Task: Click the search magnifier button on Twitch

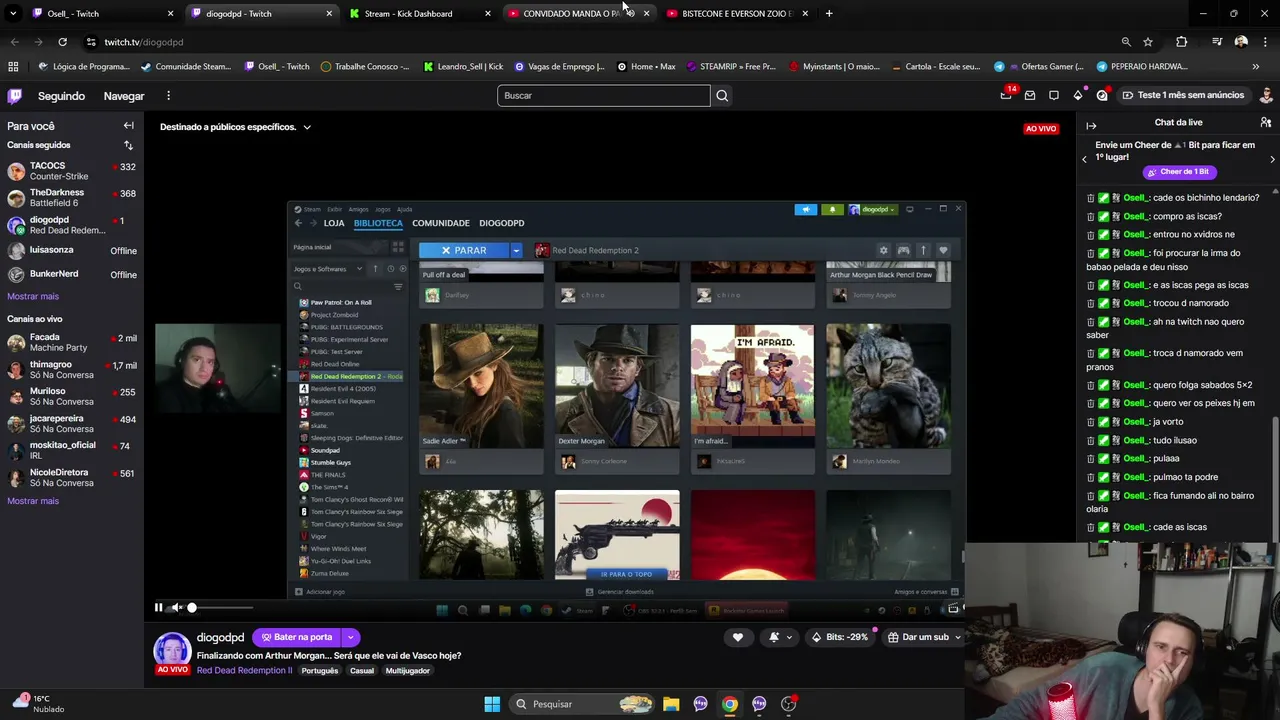Action: [722, 95]
